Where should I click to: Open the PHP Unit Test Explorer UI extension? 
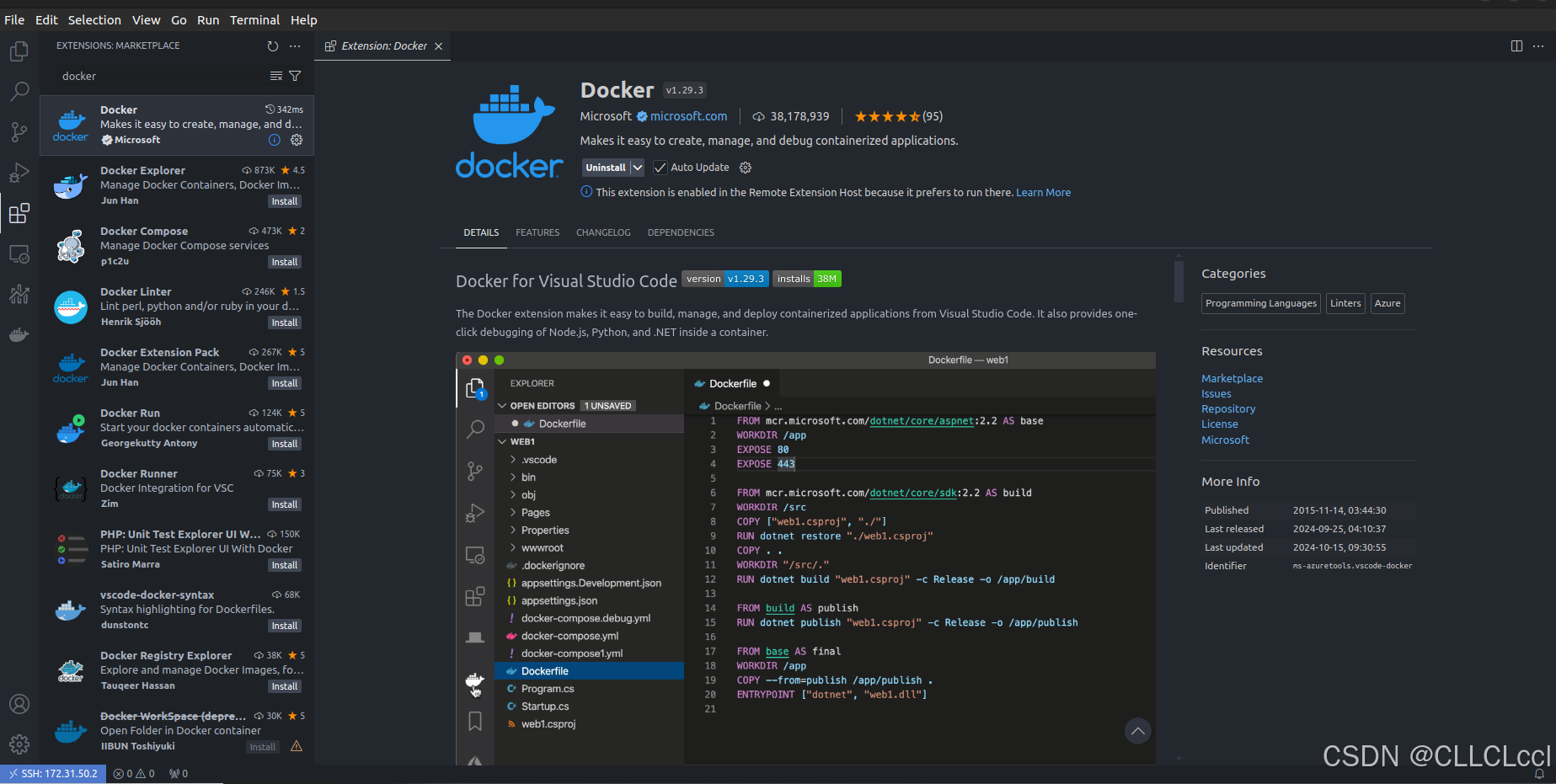coord(177,549)
